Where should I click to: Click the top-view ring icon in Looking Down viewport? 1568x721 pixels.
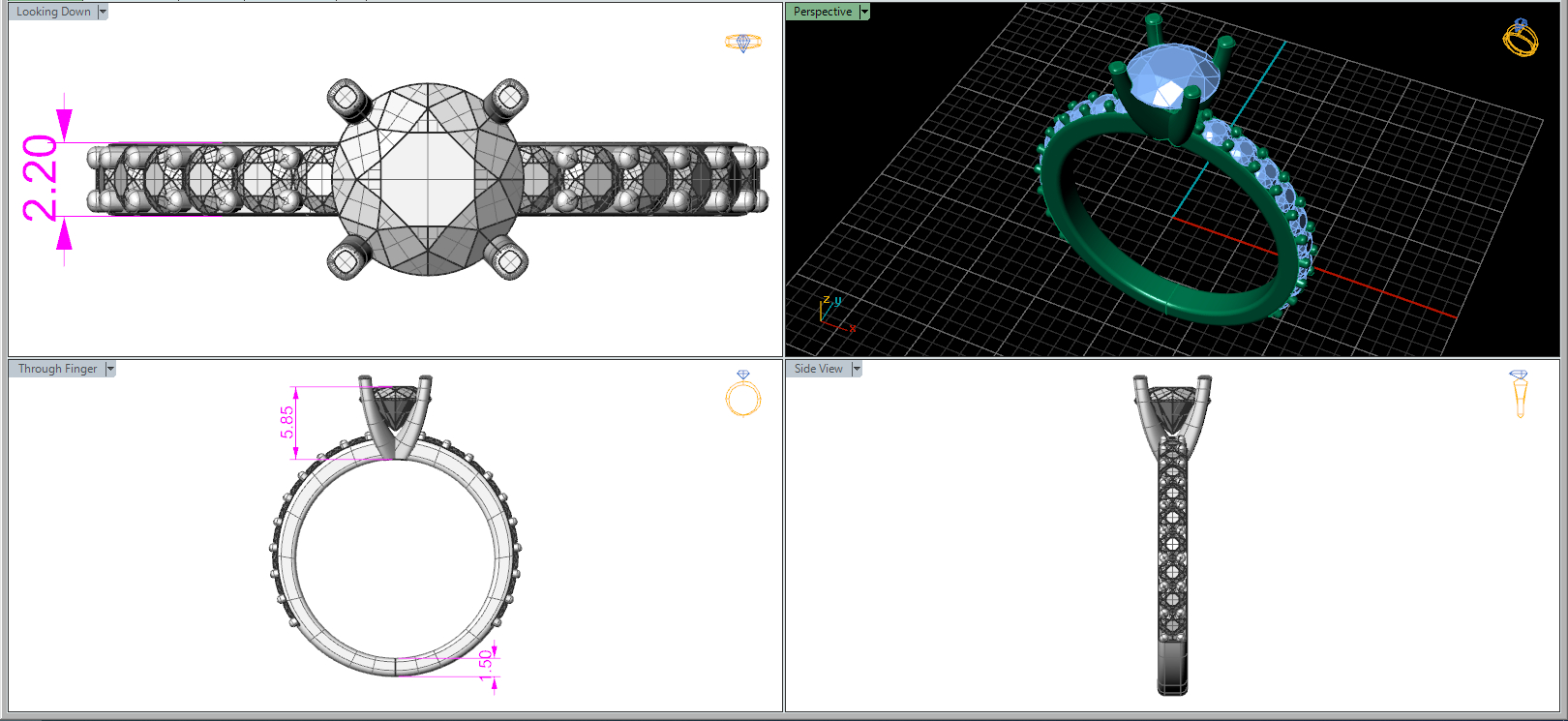coord(743,43)
